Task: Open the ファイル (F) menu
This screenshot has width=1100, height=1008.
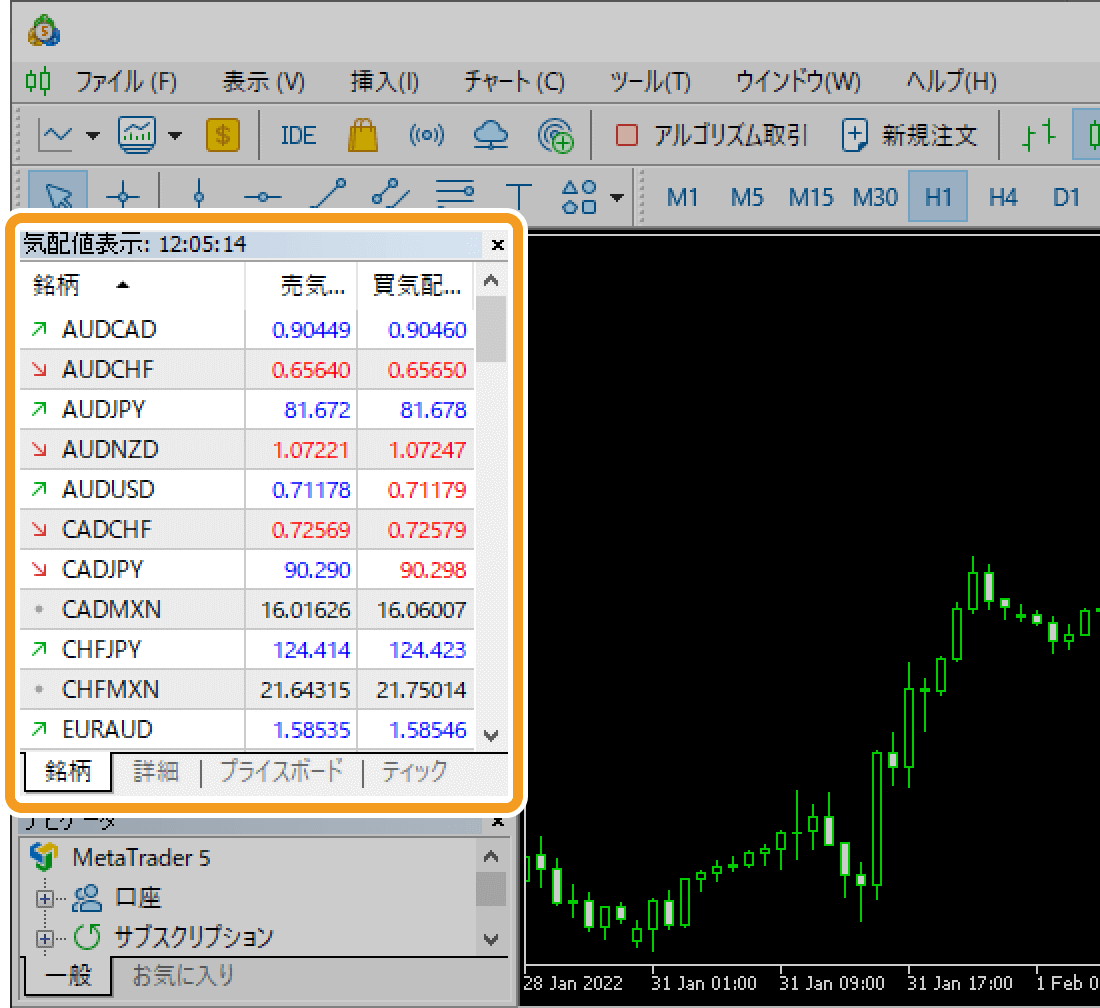Action: (126, 81)
